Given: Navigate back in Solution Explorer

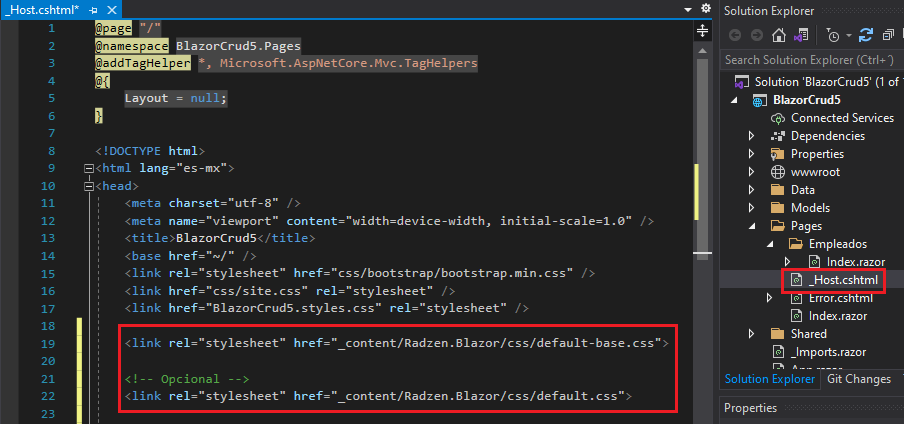Looking at the screenshot, I should pos(734,36).
